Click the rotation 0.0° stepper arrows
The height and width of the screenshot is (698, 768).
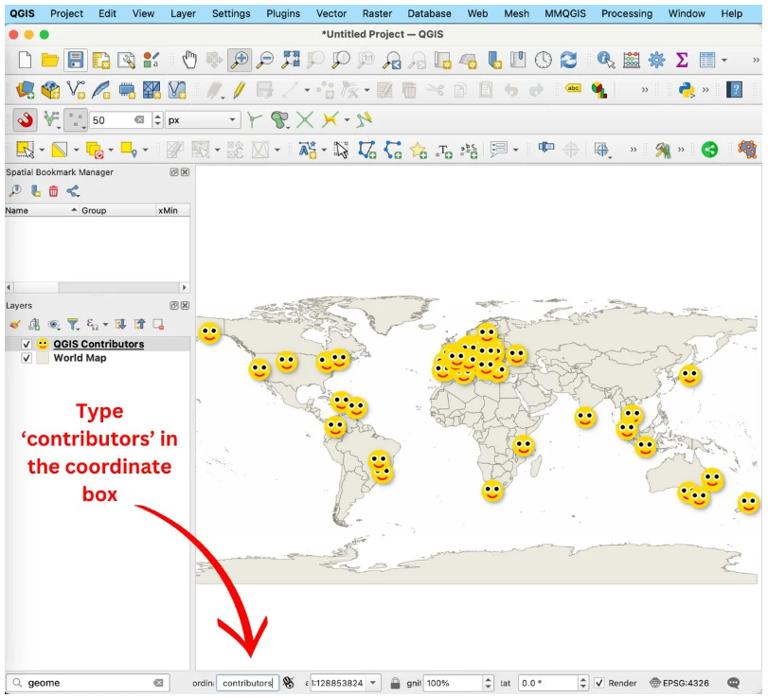coord(582,682)
